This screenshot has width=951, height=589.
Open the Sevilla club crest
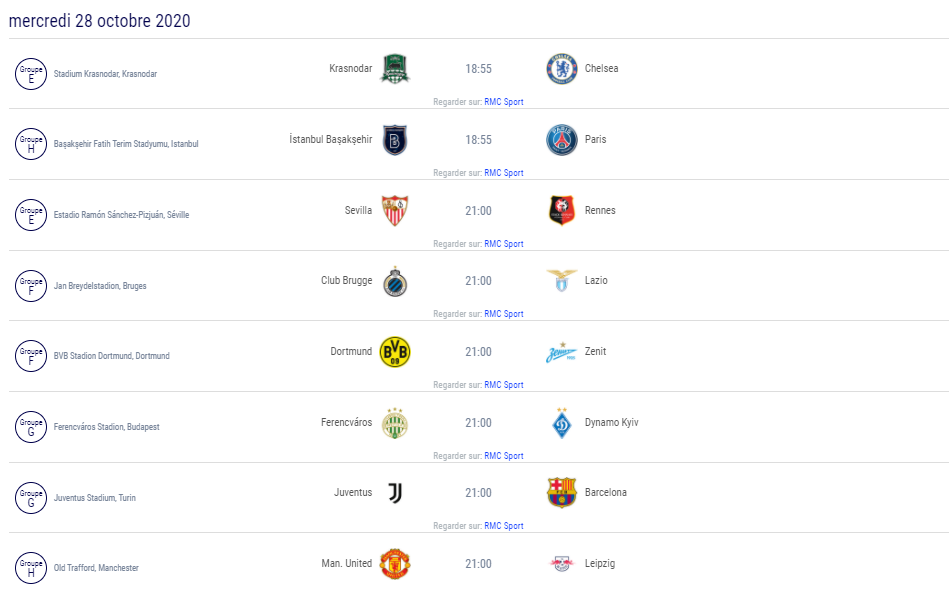(395, 210)
